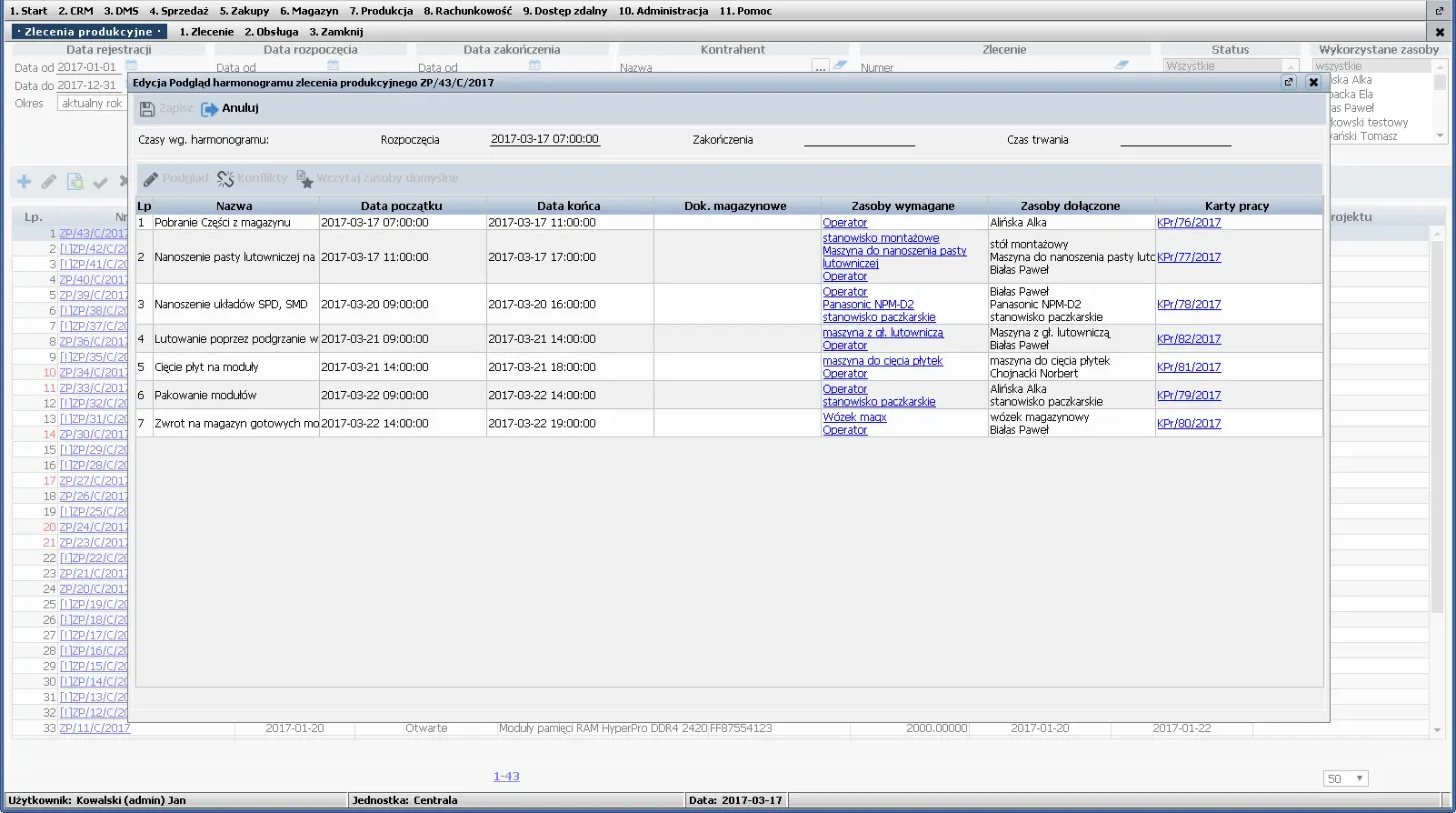1456x813 pixels.
Task: Open the Okres aktualny rok dropdown
Action: 91,104
